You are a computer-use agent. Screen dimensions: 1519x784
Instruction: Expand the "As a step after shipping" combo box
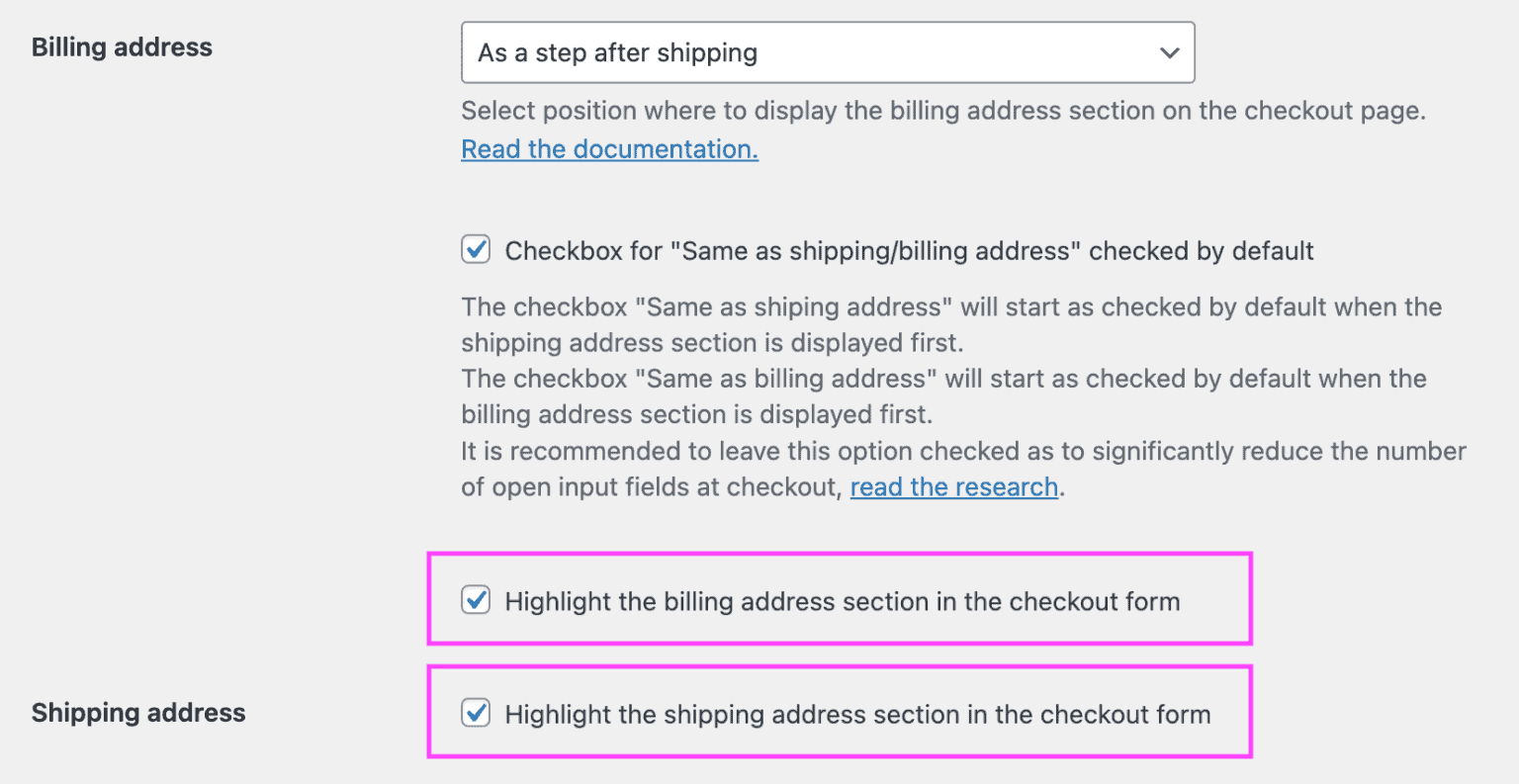(x=828, y=52)
